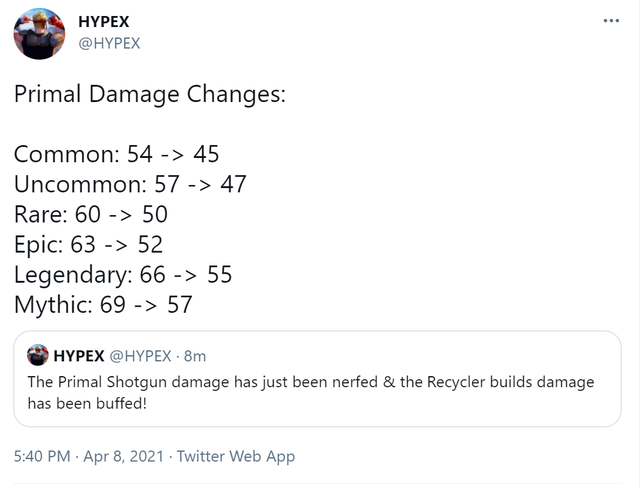Click the HYPEX profile avatar
The height and width of the screenshot is (488, 640).
(x=40, y=33)
